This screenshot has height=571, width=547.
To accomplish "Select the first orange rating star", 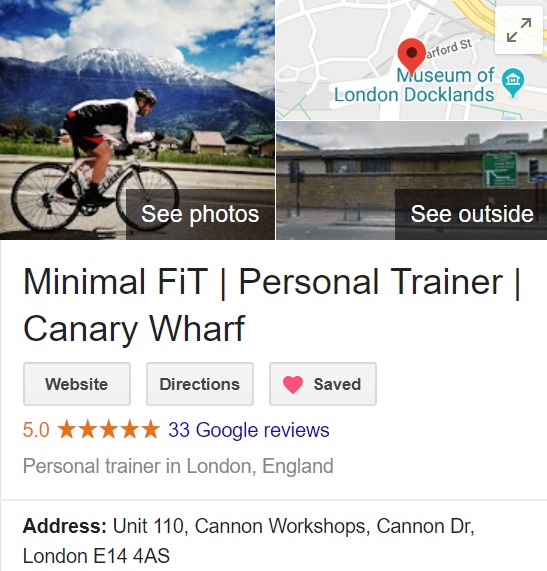I will click(67, 429).
